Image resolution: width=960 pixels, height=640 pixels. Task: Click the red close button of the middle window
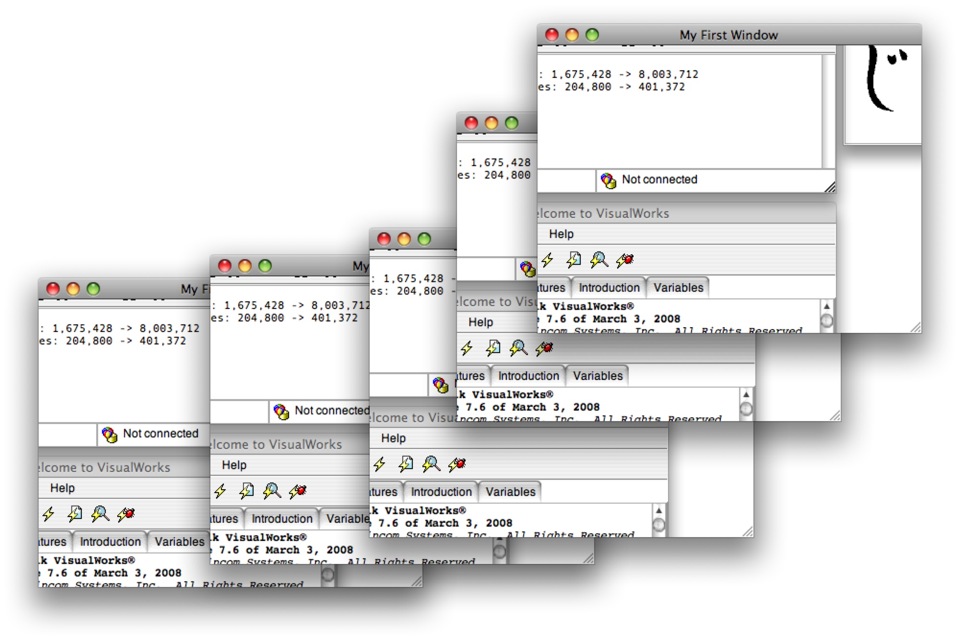pyautogui.click(x=384, y=239)
